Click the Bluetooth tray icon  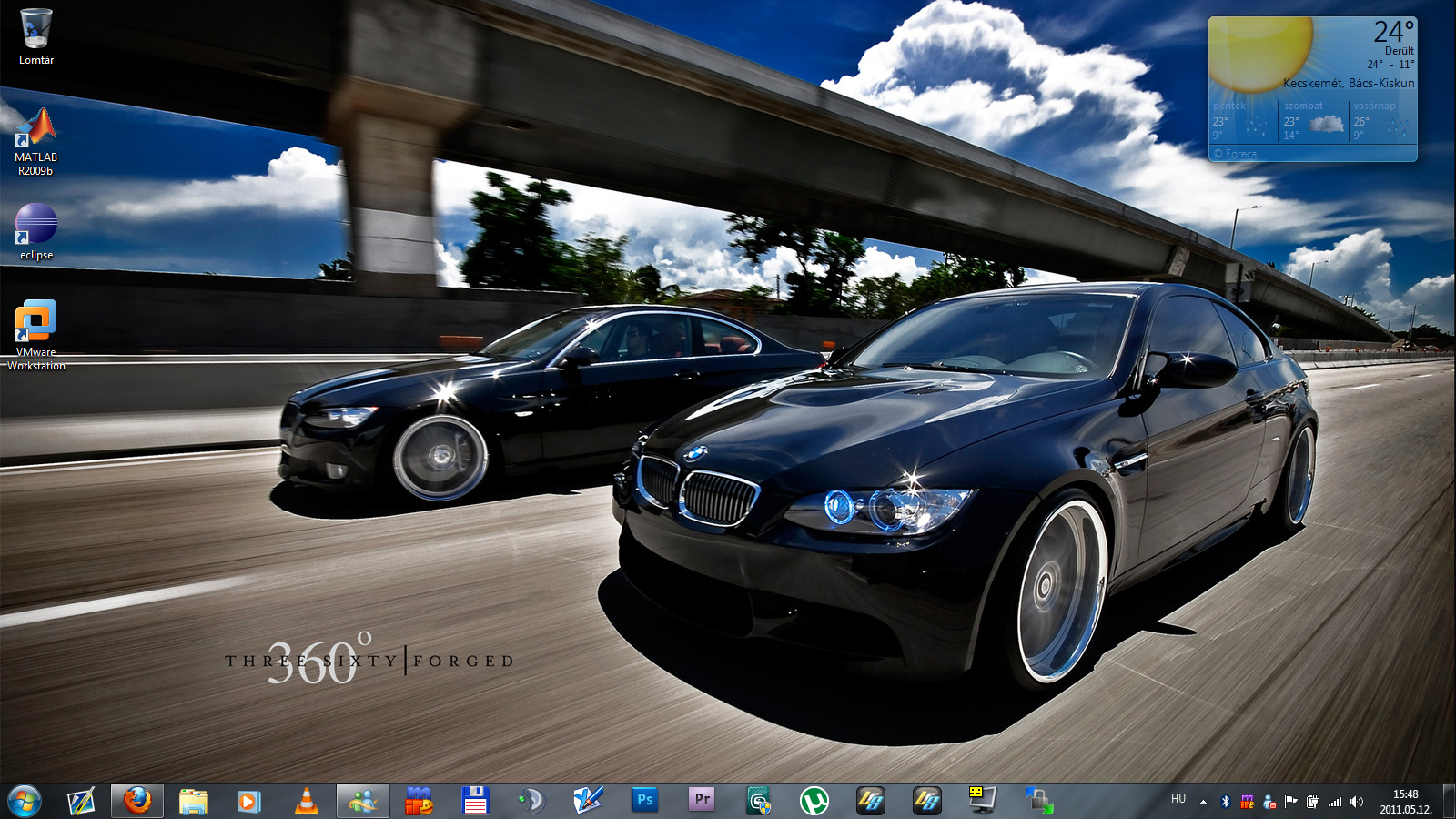(x=1225, y=802)
